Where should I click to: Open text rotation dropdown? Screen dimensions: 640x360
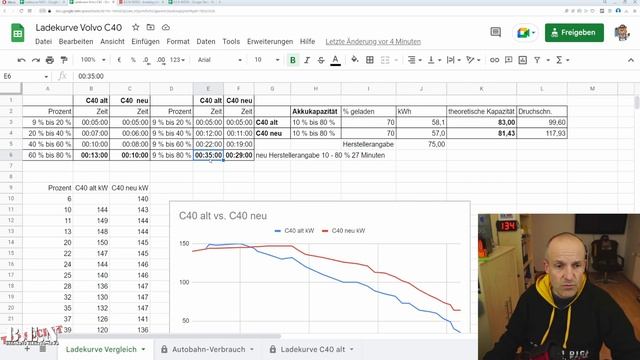pyautogui.click(x=473, y=60)
